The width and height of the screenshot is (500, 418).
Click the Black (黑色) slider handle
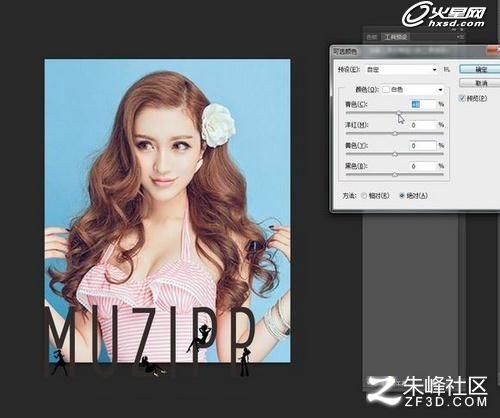click(x=395, y=175)
